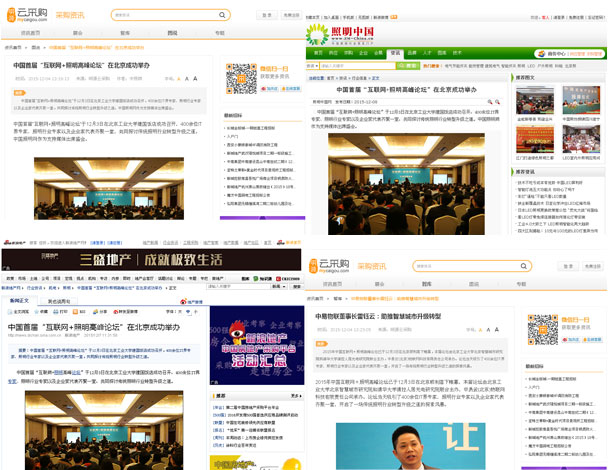Expand search category dropdown on 照明中国 page
Viewport: 610px width, 470px height.
tap(312, 66)
